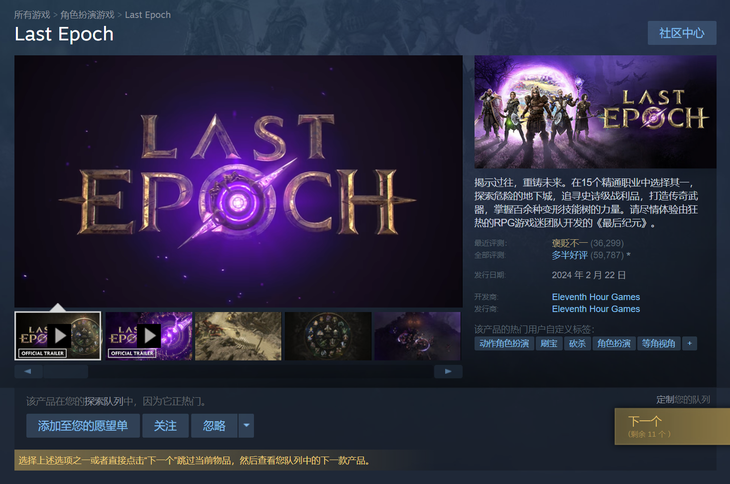Click the plus icon to add tags

689,343
